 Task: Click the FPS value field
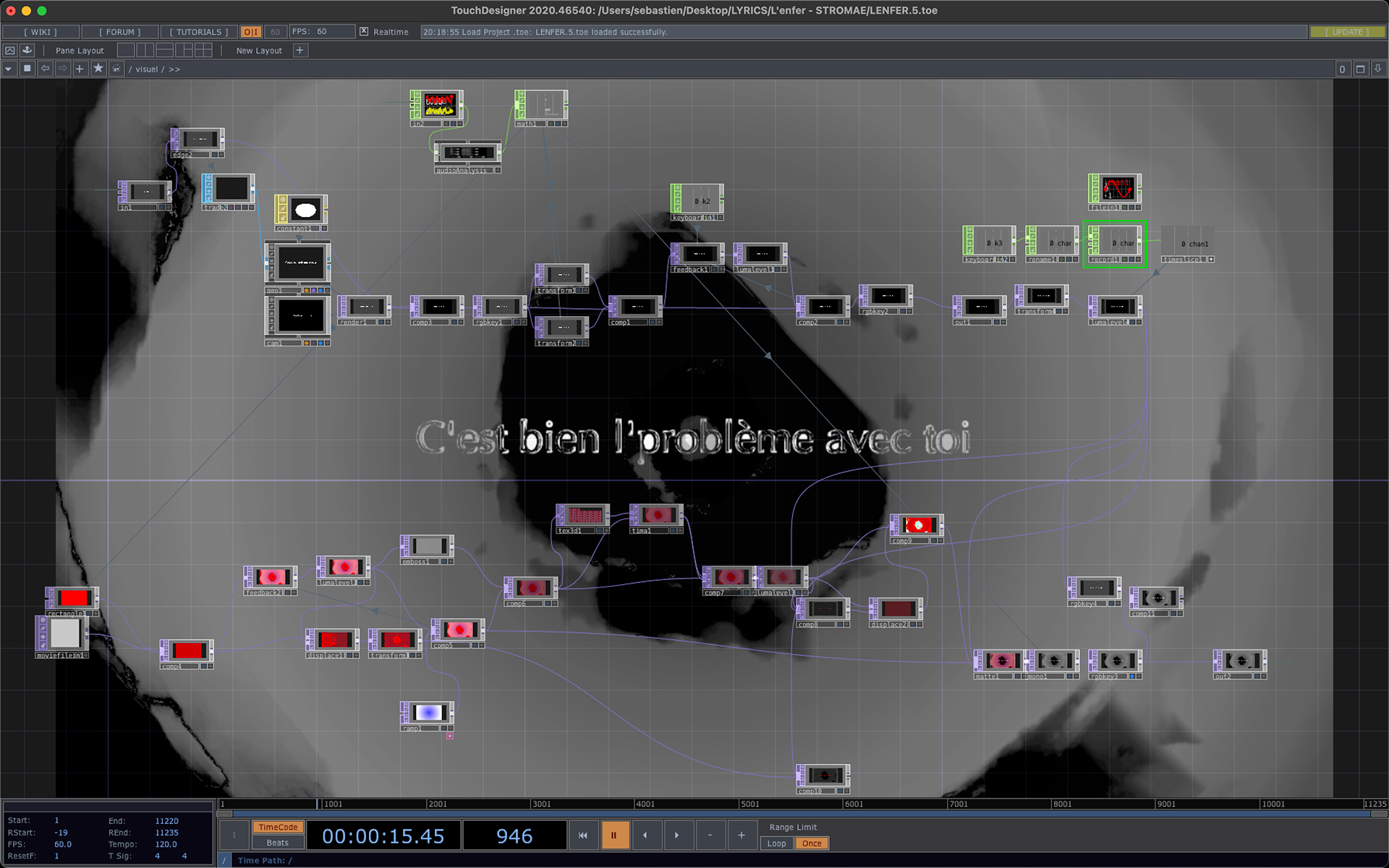pyautogui.click(x=322, y=32)
